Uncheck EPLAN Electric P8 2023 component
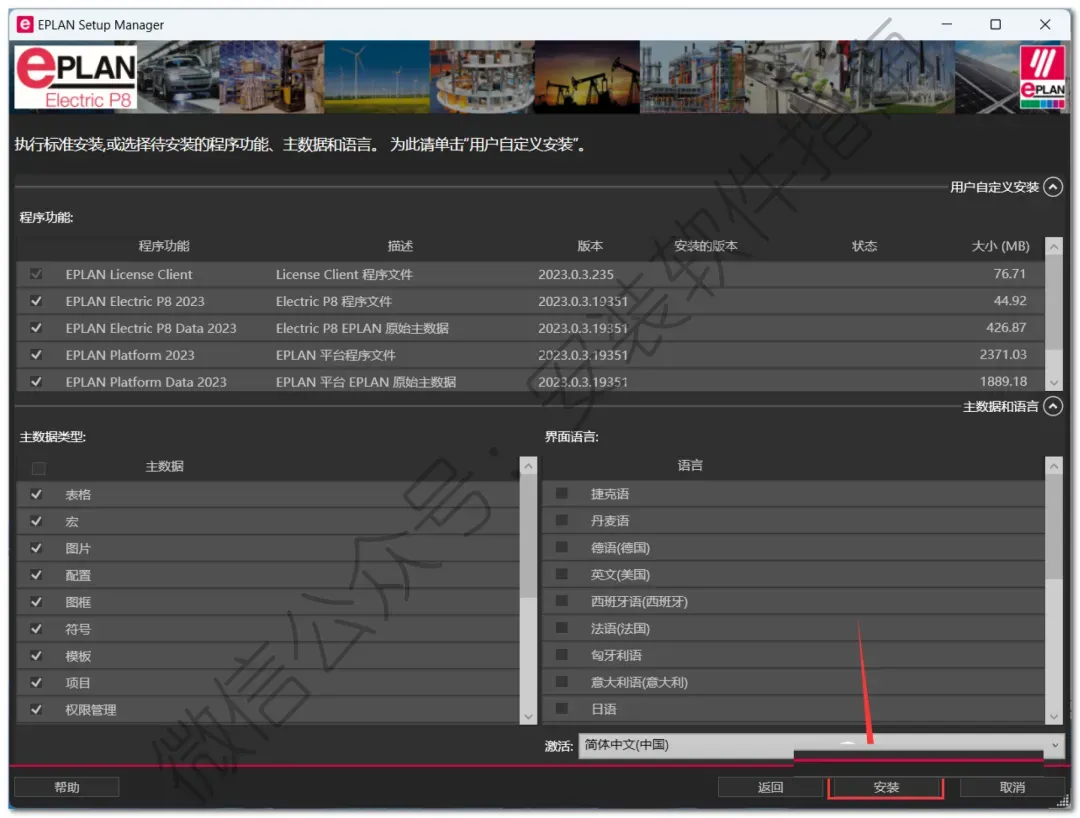The width and height of the screenshot is (1080, 818). tap(37, 301)
